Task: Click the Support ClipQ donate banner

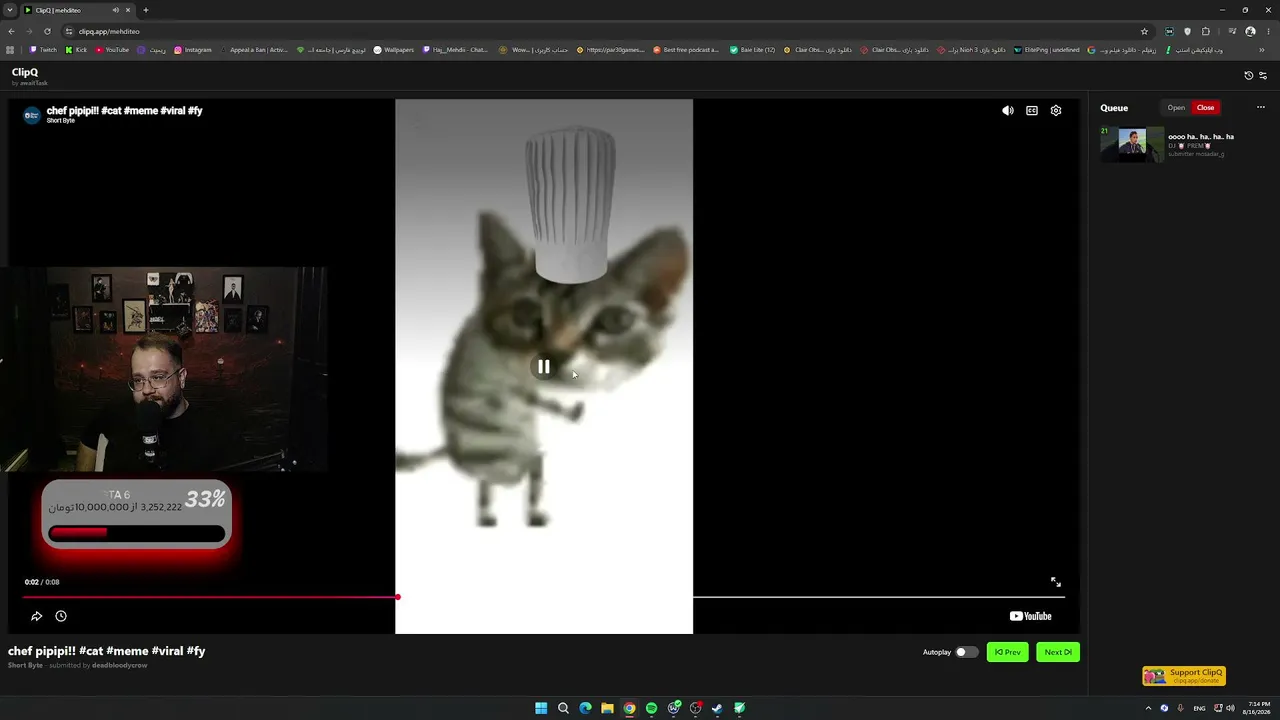Action: point(1184,676)
